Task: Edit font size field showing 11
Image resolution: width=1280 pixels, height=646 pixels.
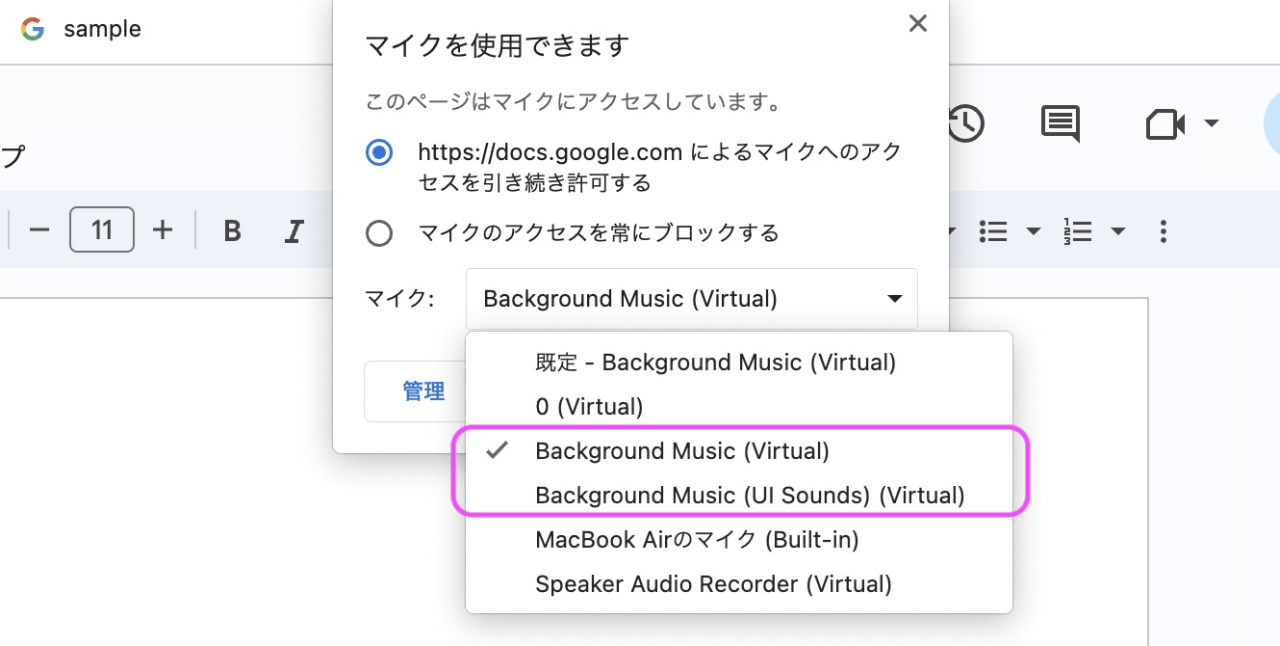Action: (102, 231)
